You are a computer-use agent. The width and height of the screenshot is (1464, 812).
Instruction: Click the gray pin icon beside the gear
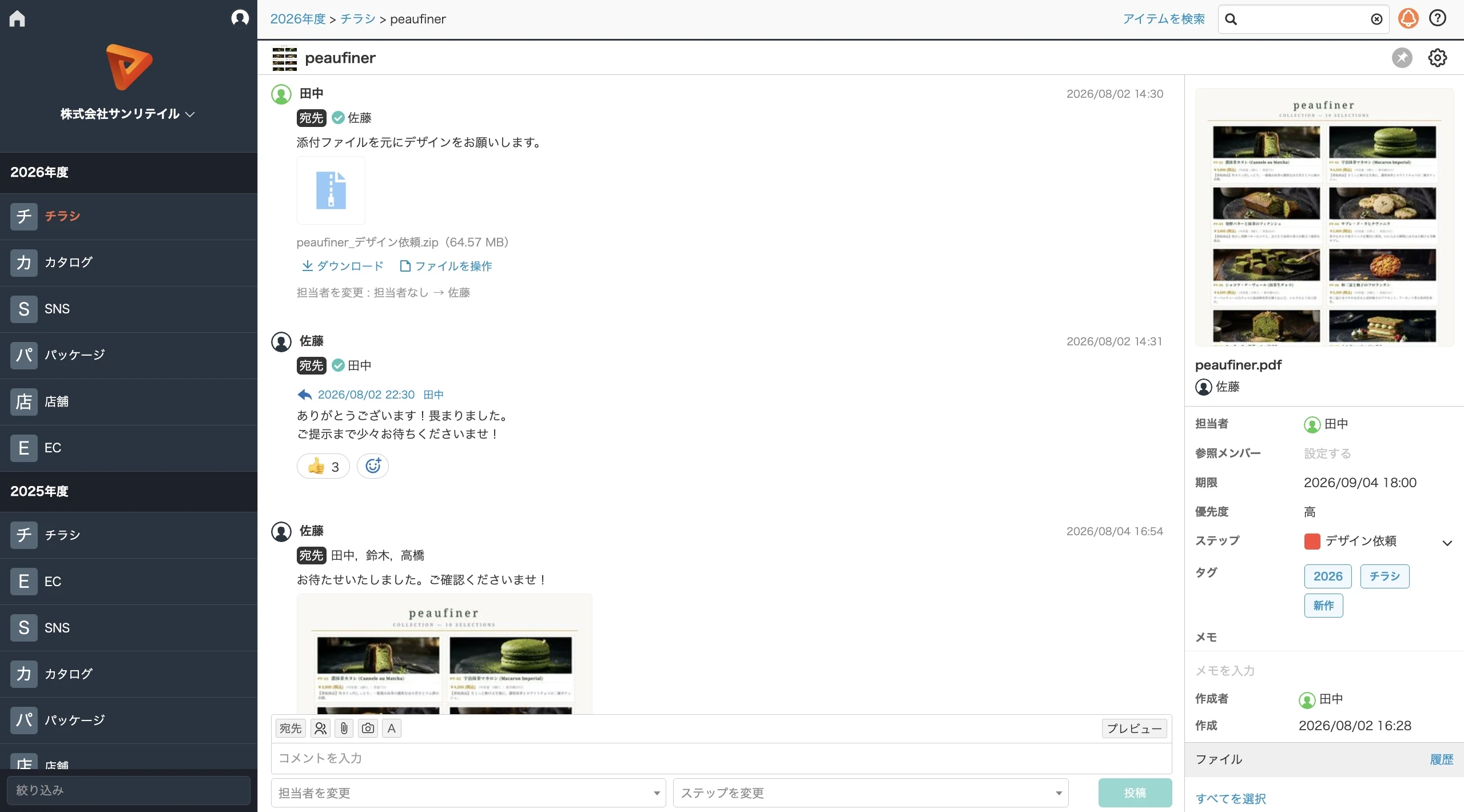coord(1402,58)
